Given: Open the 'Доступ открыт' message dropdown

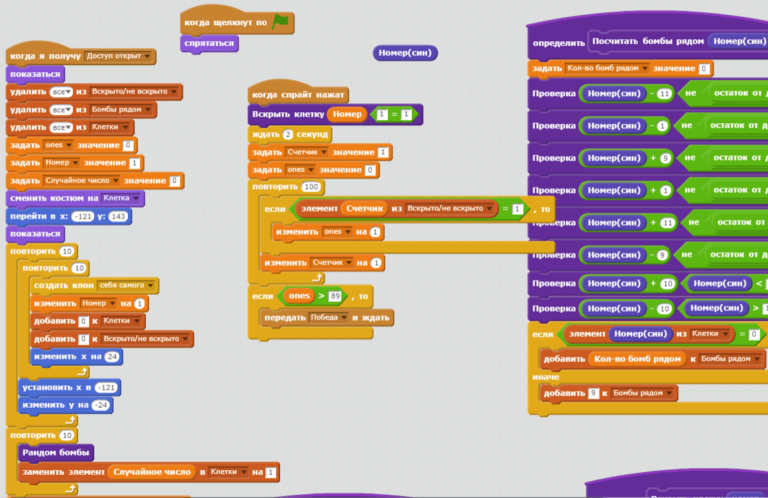Looking at the screenshot, I should click(x=147, y=56).
